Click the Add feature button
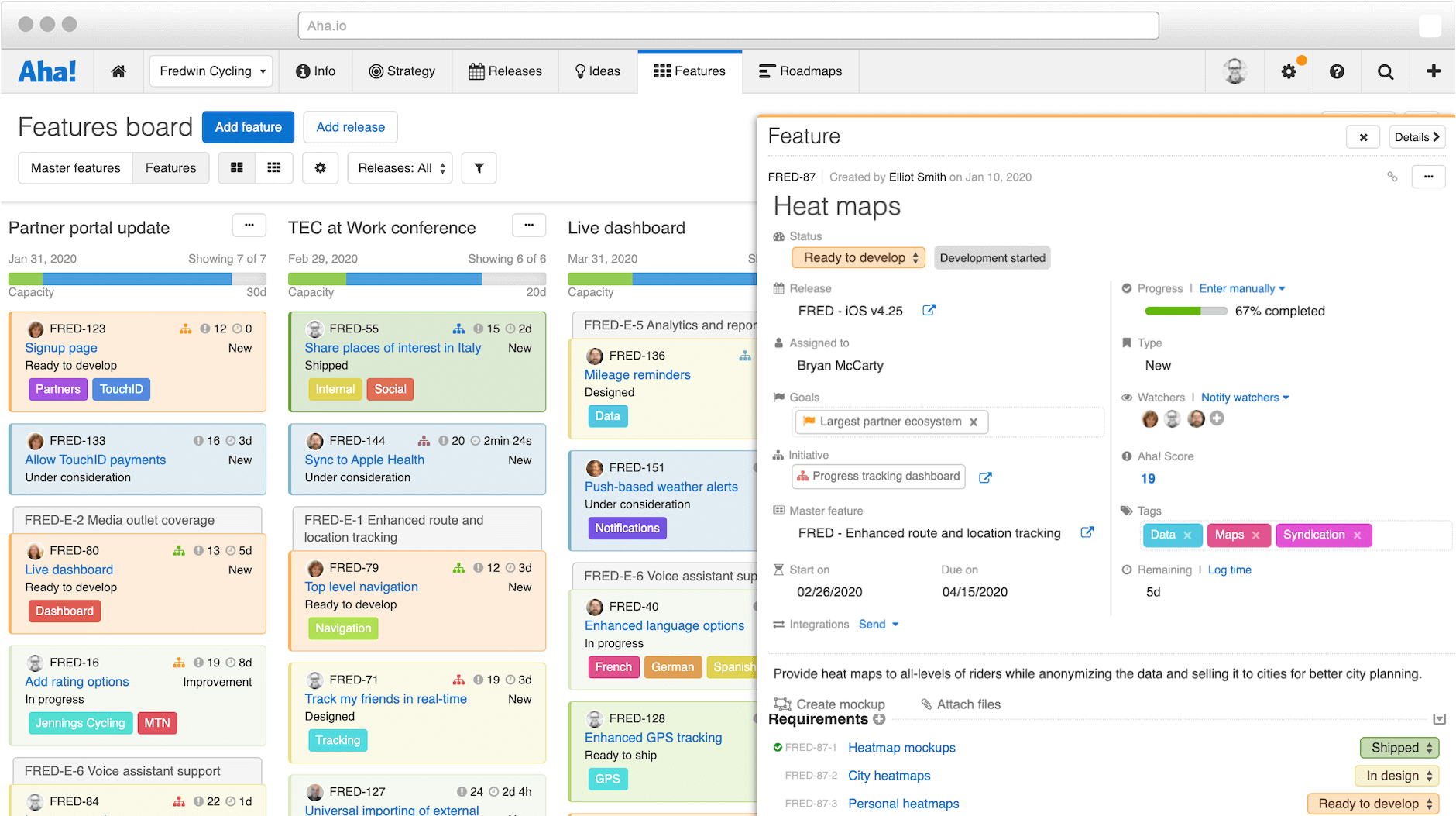 (248, 127)
